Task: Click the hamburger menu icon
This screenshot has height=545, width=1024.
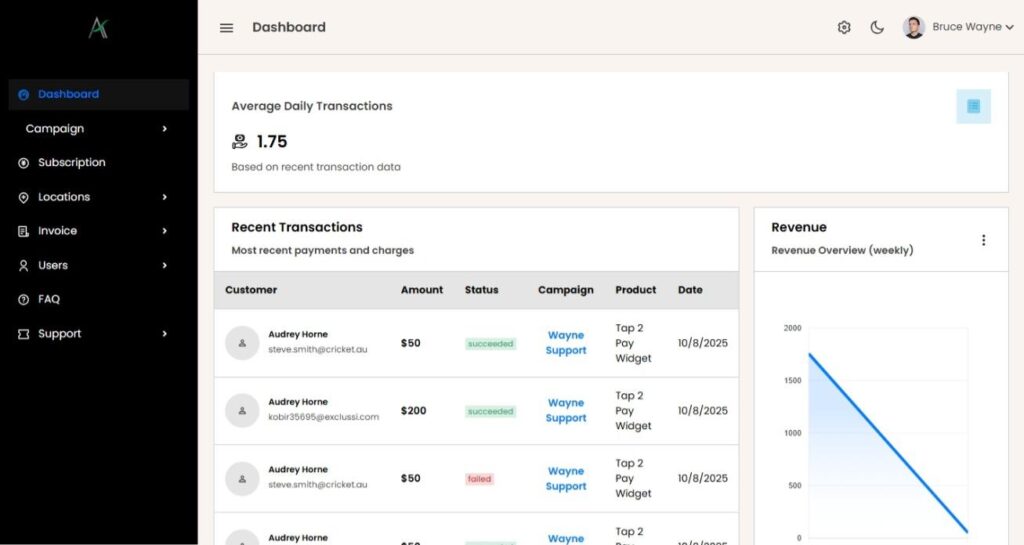Action: pyautogui.click(x=226, y=28)
